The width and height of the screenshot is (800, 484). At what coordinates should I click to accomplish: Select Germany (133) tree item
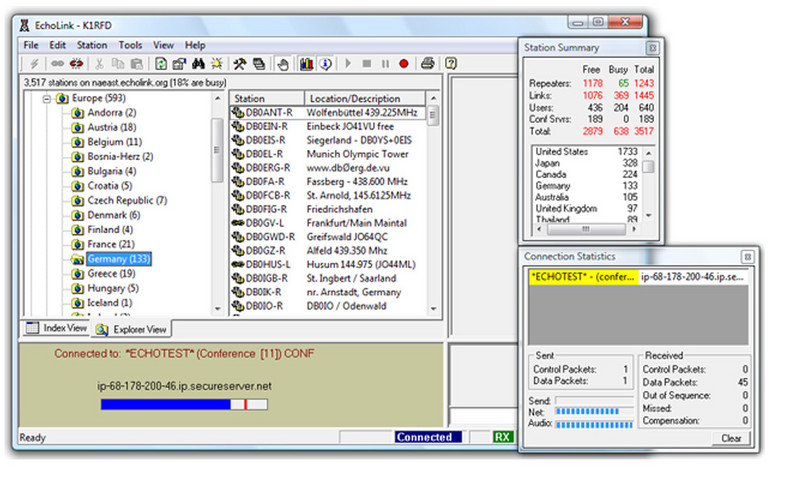tap(118, 260)
